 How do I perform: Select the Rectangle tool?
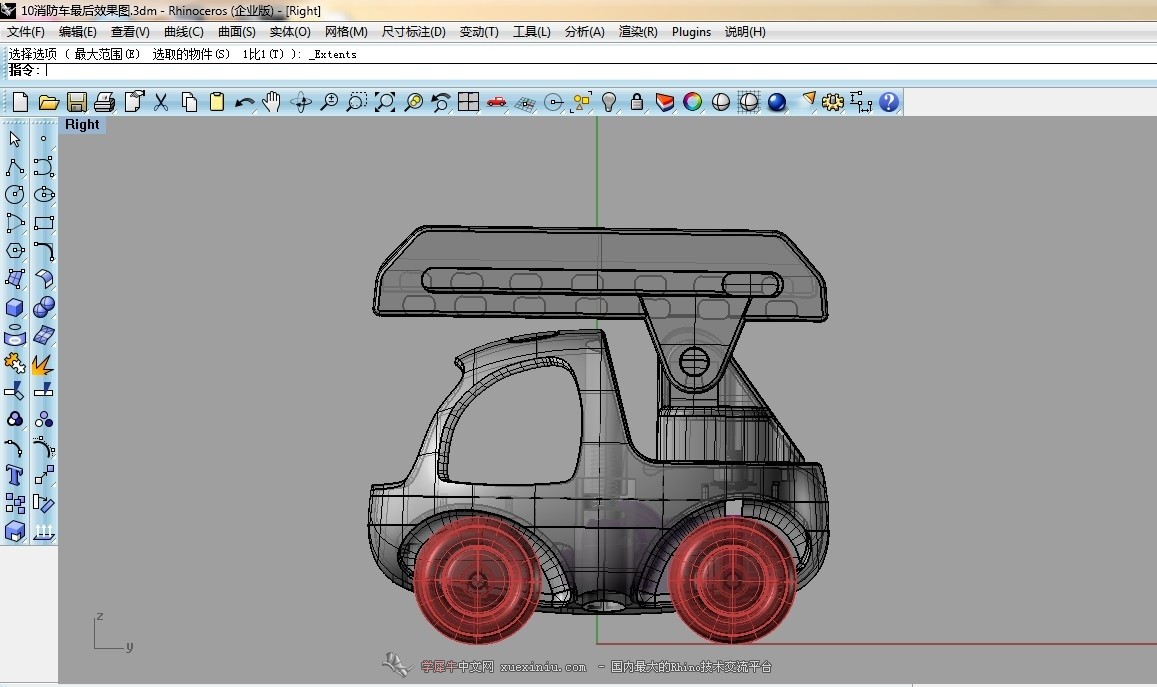[x=44, y=223]
